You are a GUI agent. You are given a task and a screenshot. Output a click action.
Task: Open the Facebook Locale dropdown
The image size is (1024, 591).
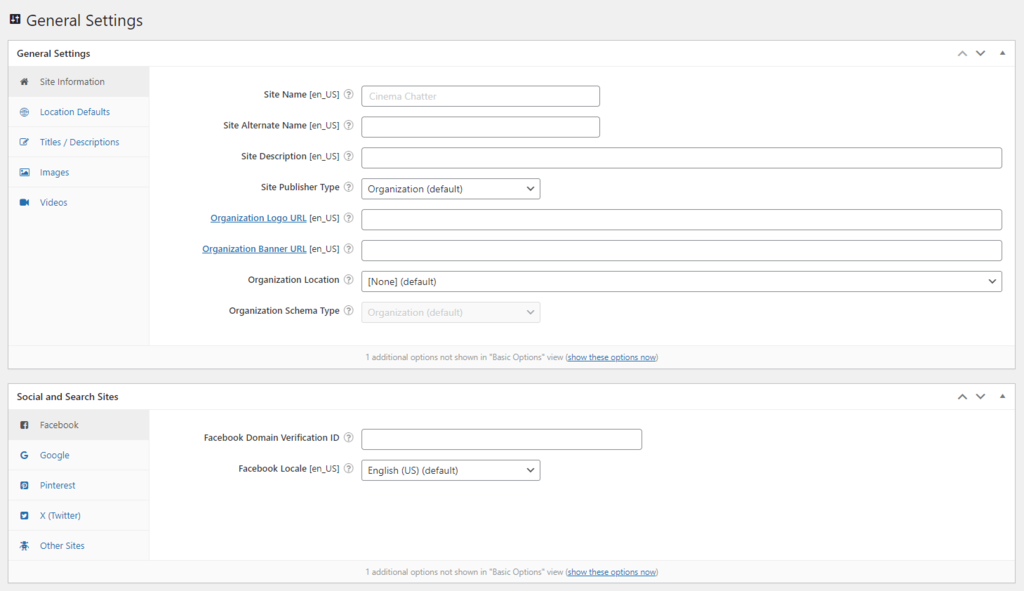(450, 469)
